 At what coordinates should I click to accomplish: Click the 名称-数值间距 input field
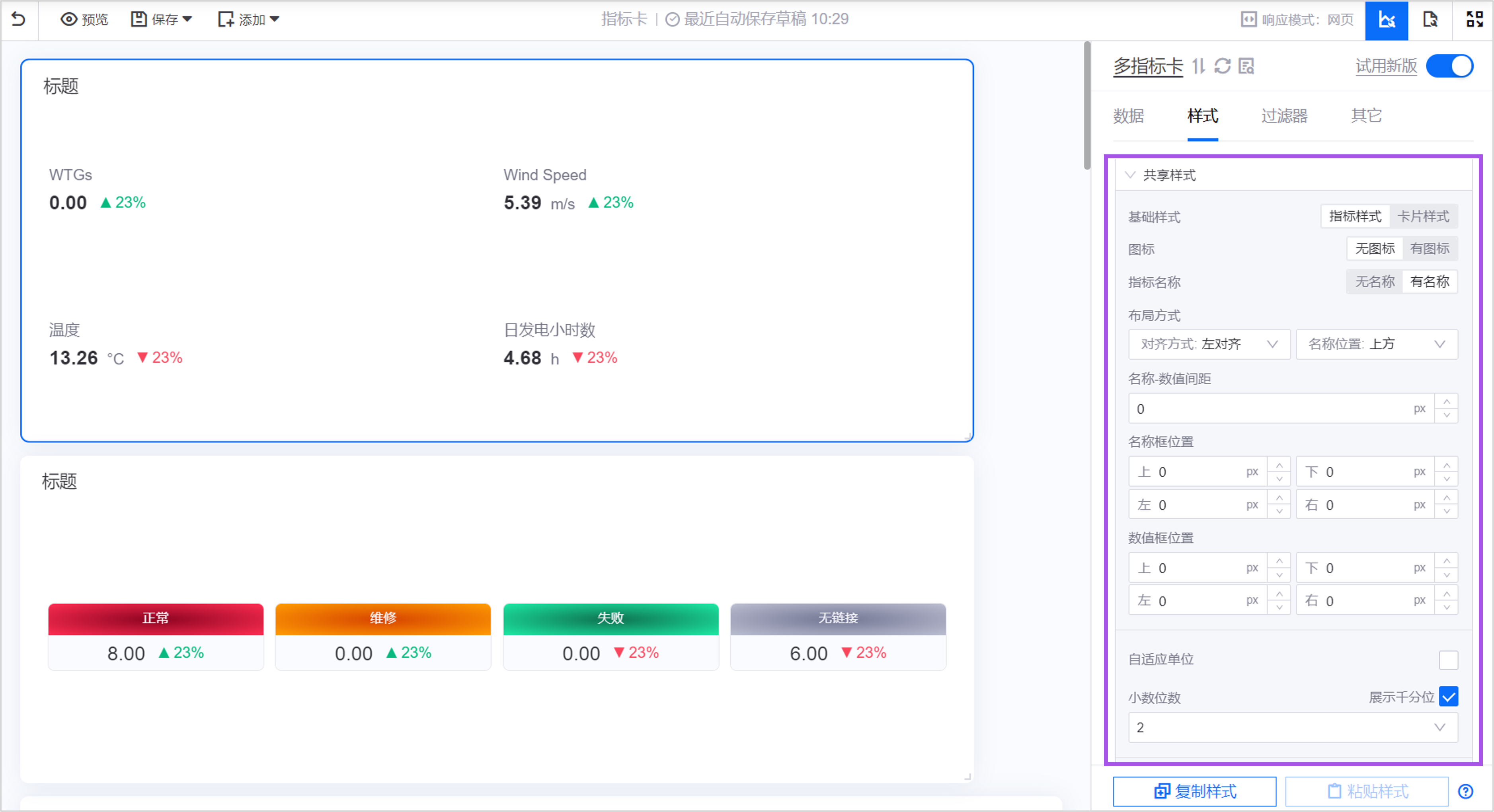(1270, 409)
